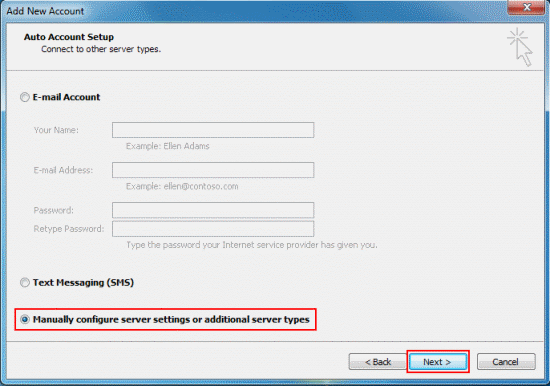Click the Auto Account Setup heading
This screenshot has width=550, height=386.
coord(69,37)
